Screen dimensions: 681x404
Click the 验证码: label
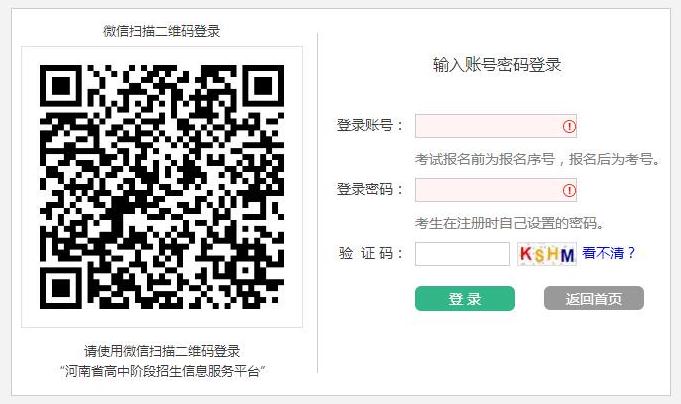pyautogui.click(x=371, y=253)
